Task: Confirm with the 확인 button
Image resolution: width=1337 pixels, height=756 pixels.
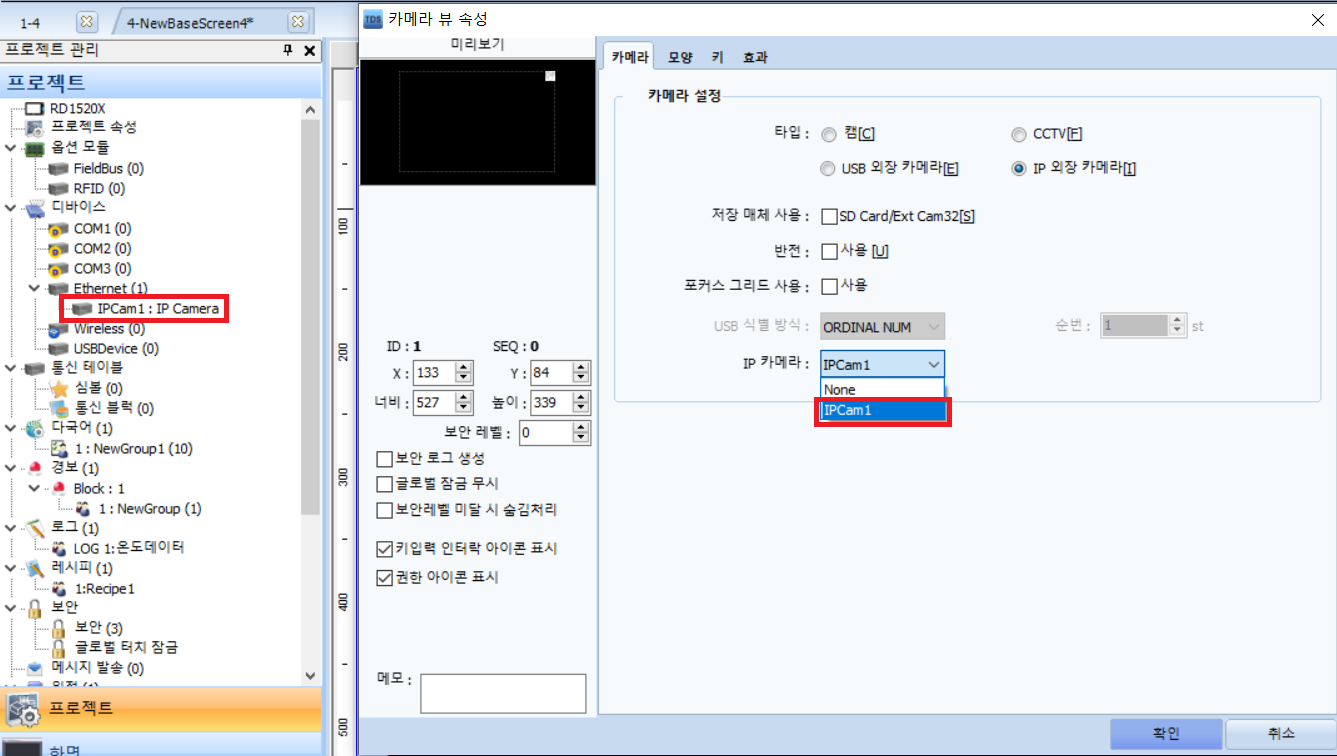Action: pos(1166,733)
